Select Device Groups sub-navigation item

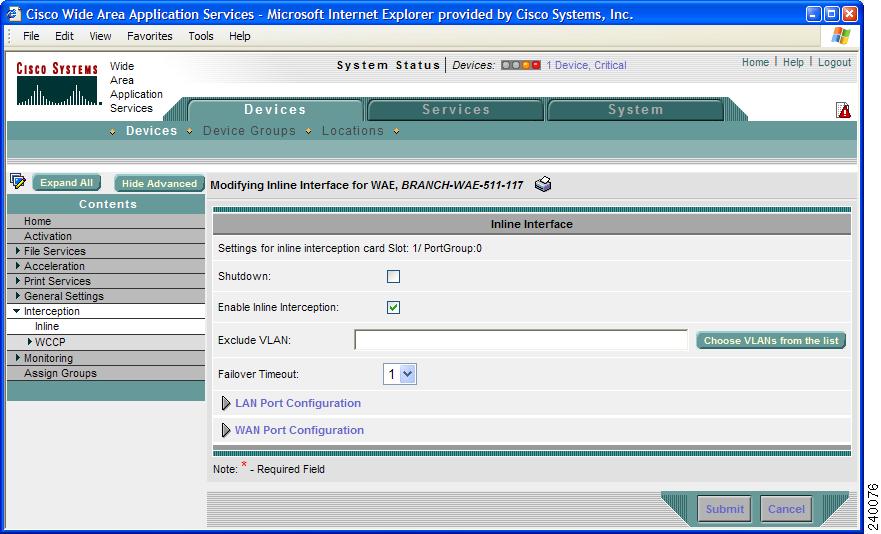249,130
